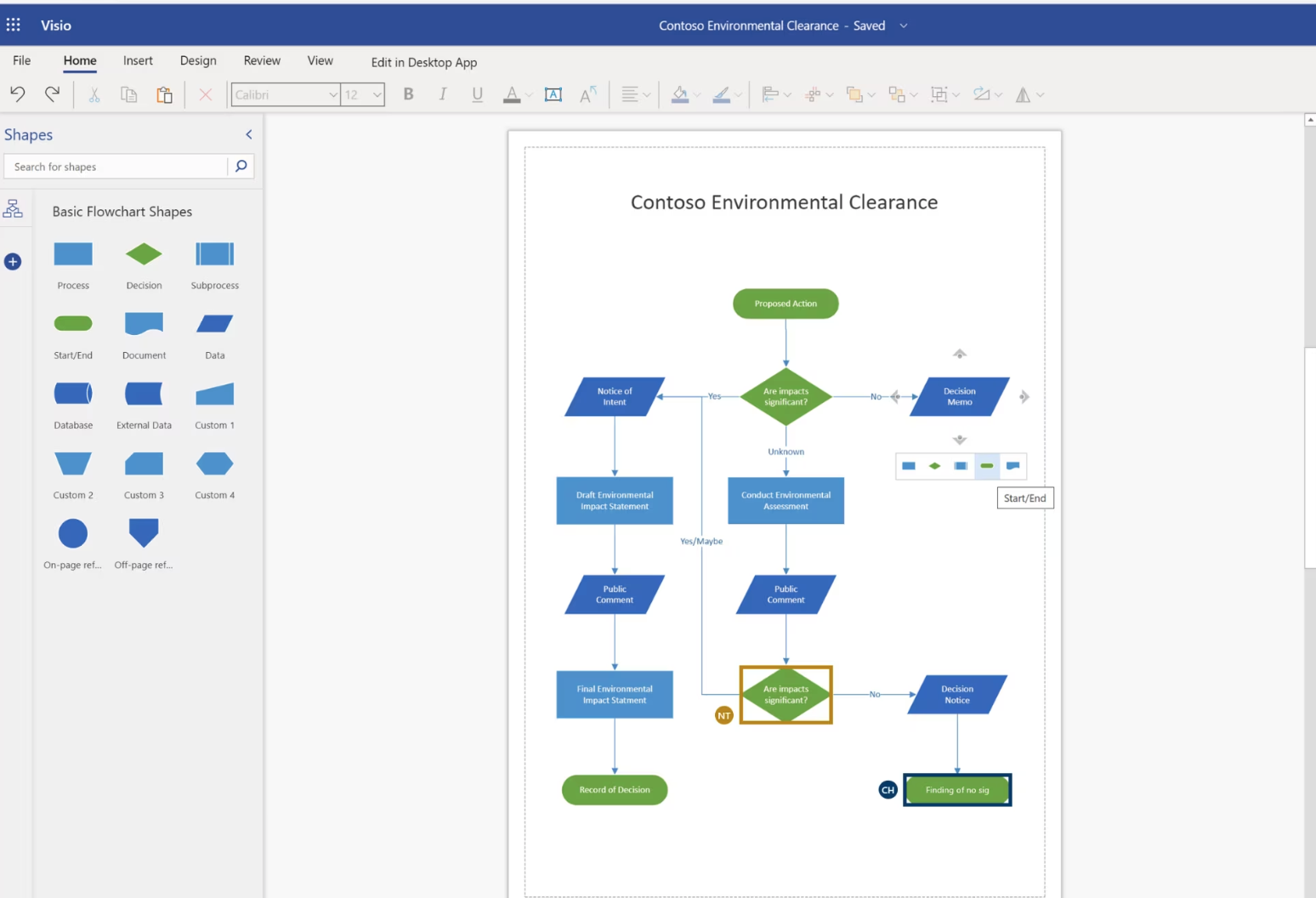Select the Subprocess shape
Viewport: 1316px width, 898px height.
(213, 253)
